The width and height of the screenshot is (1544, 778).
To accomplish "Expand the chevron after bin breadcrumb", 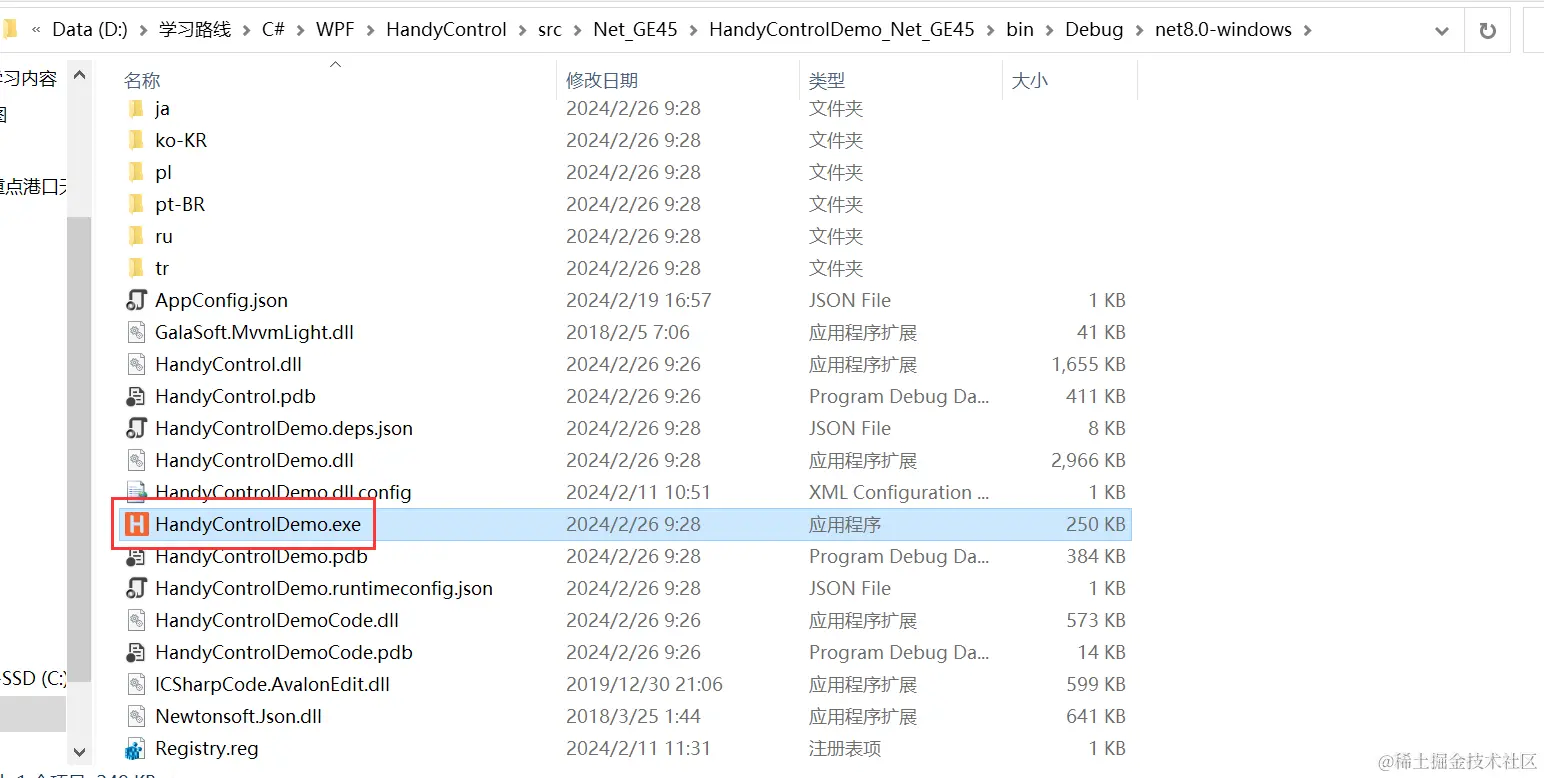I will coord(1049,30).
